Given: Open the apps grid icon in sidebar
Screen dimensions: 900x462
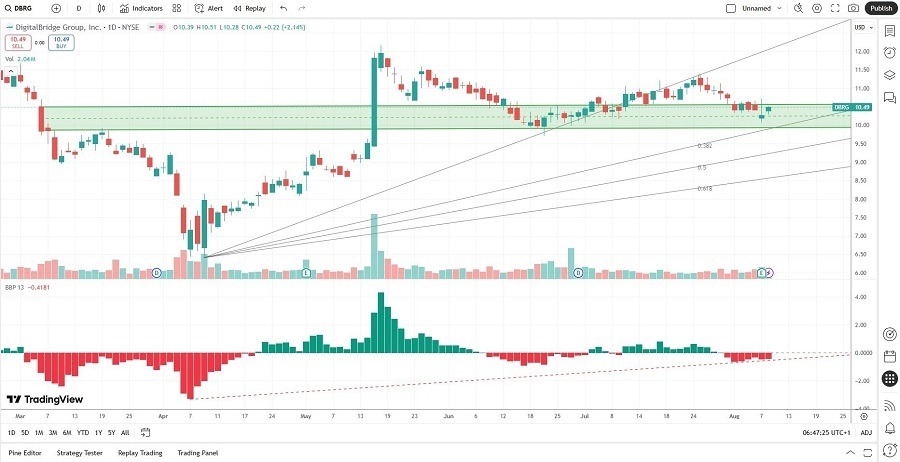Looking at the screenshot, I should tap(890, 378).
